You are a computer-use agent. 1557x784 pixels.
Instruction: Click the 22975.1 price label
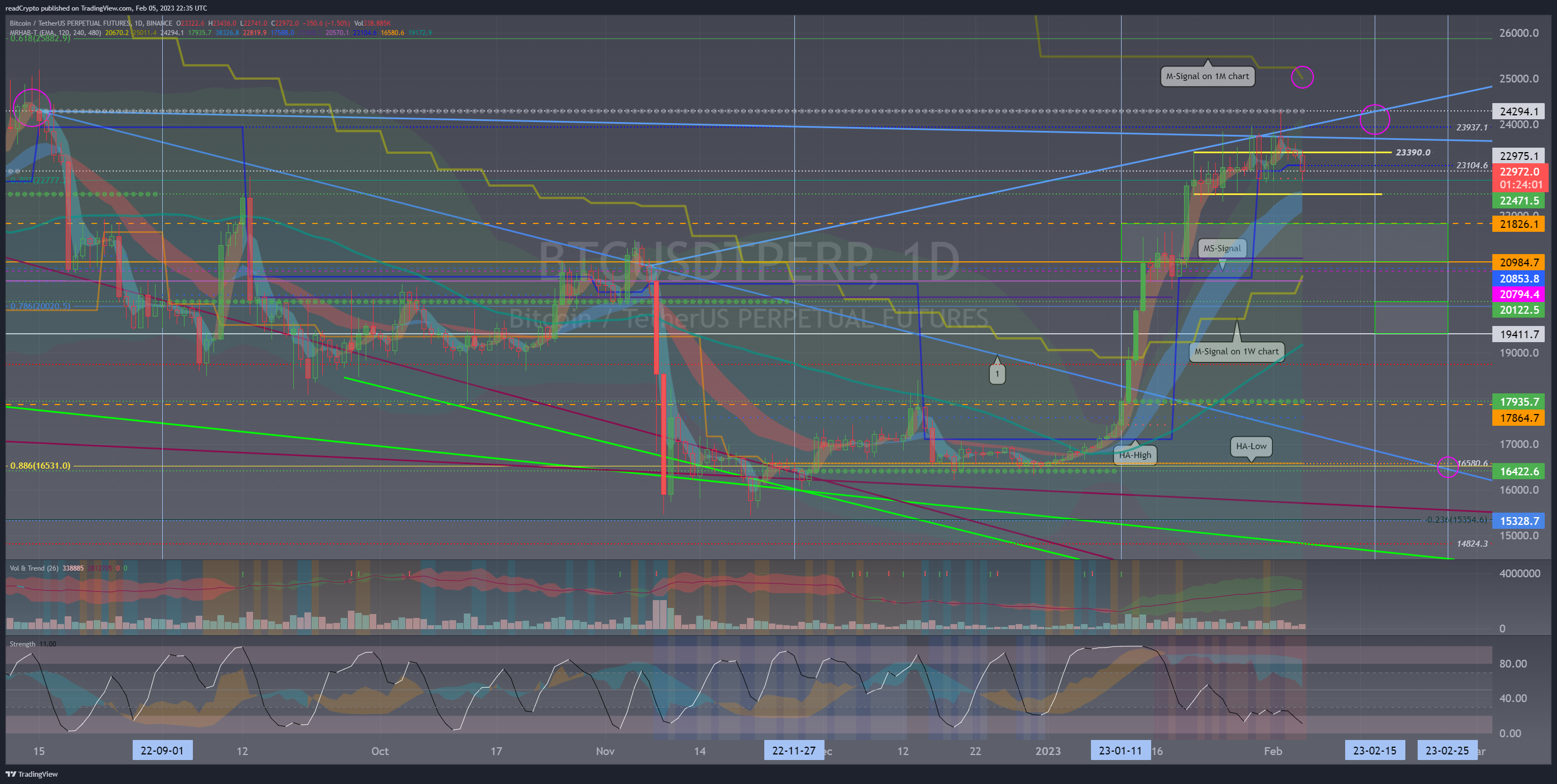pyautogui.click(x=1519, y=156)
